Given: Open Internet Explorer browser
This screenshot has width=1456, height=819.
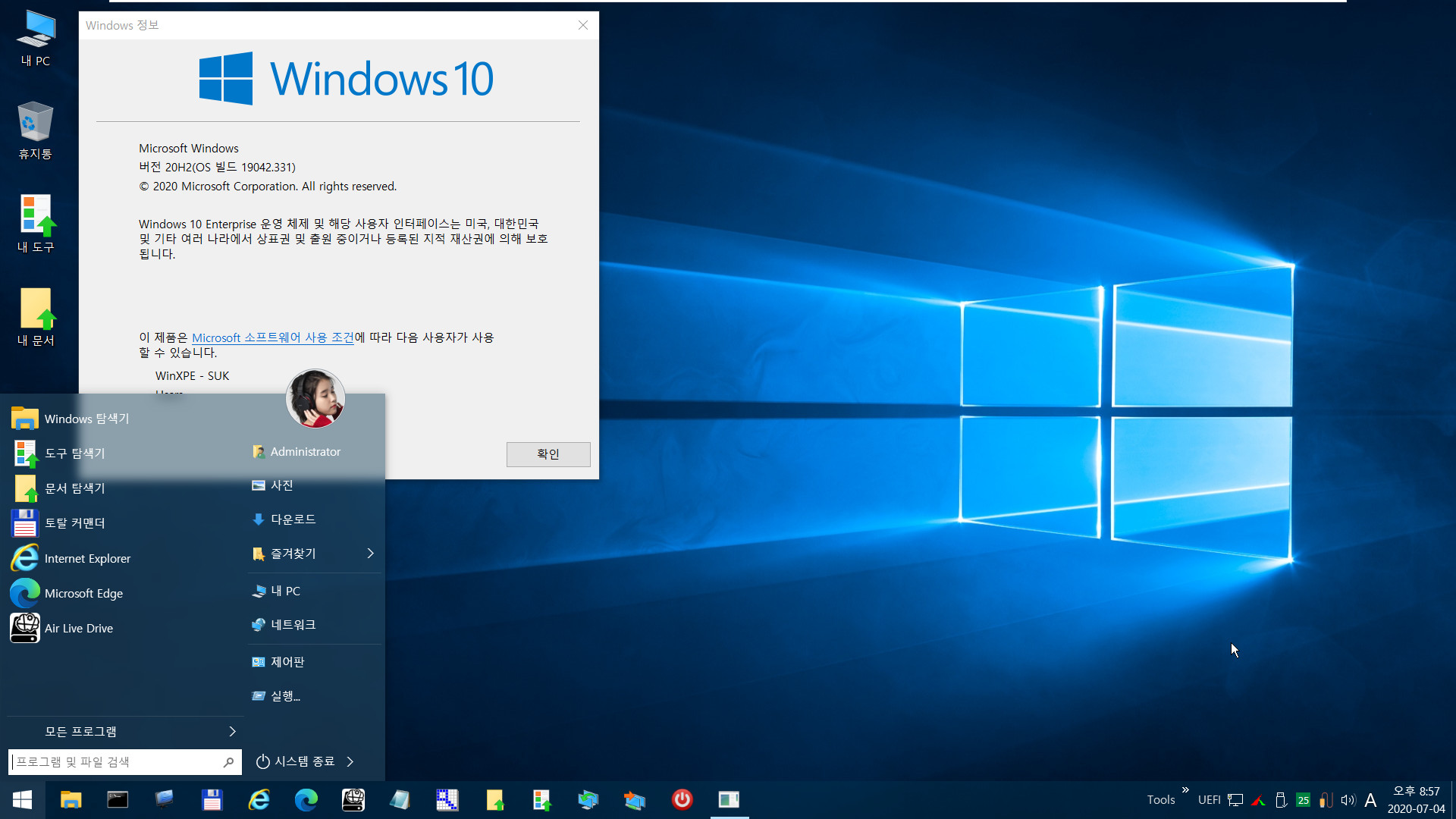Looking at the screenshot, I should [88, 557].
